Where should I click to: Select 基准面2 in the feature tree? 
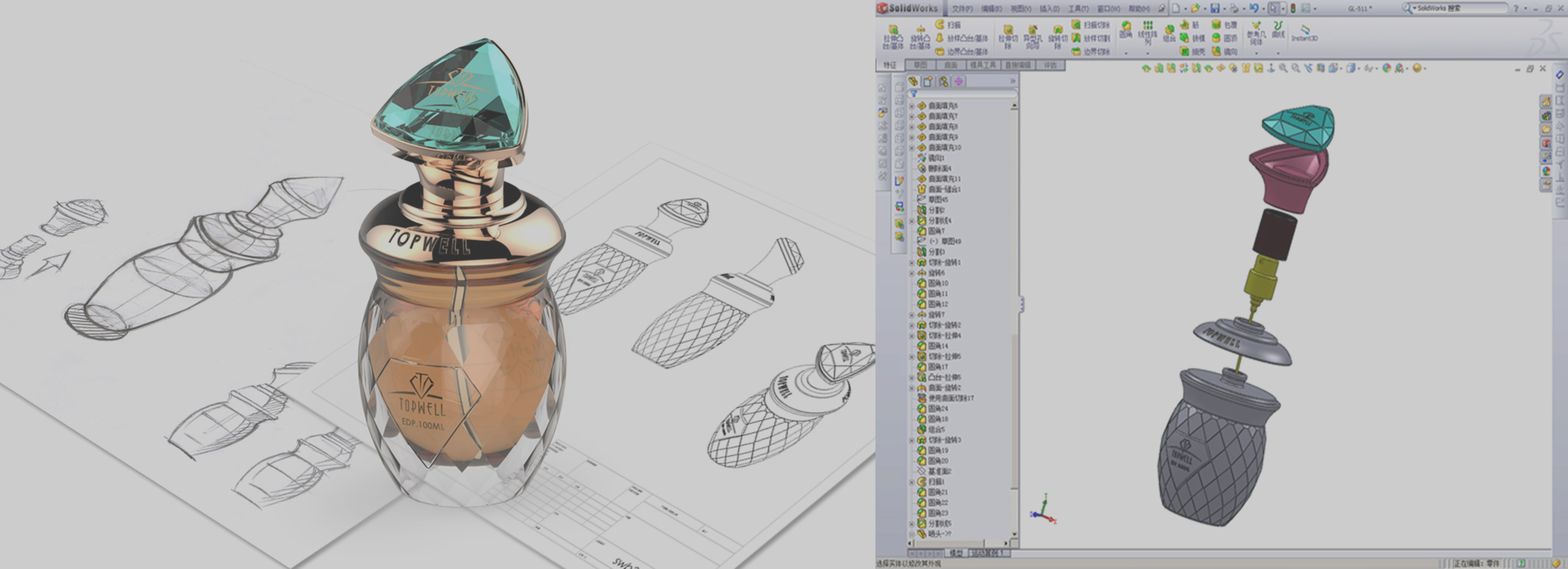(x=934, y=471)
